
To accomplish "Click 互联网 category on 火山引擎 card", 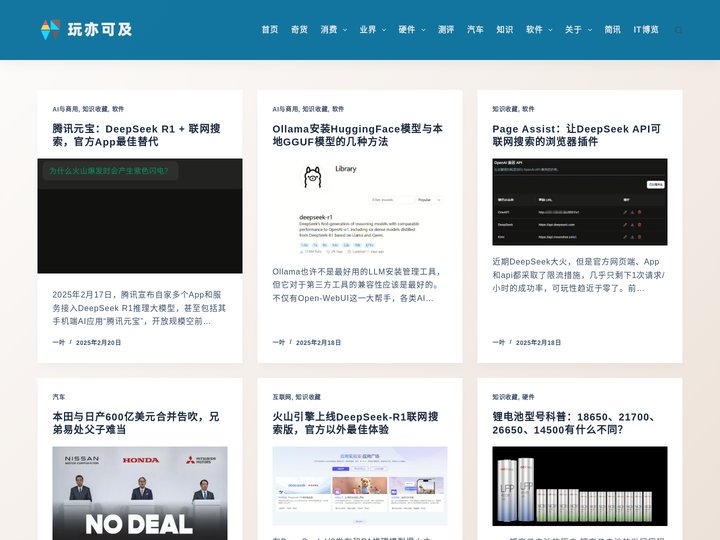I will tap(282, 397).
